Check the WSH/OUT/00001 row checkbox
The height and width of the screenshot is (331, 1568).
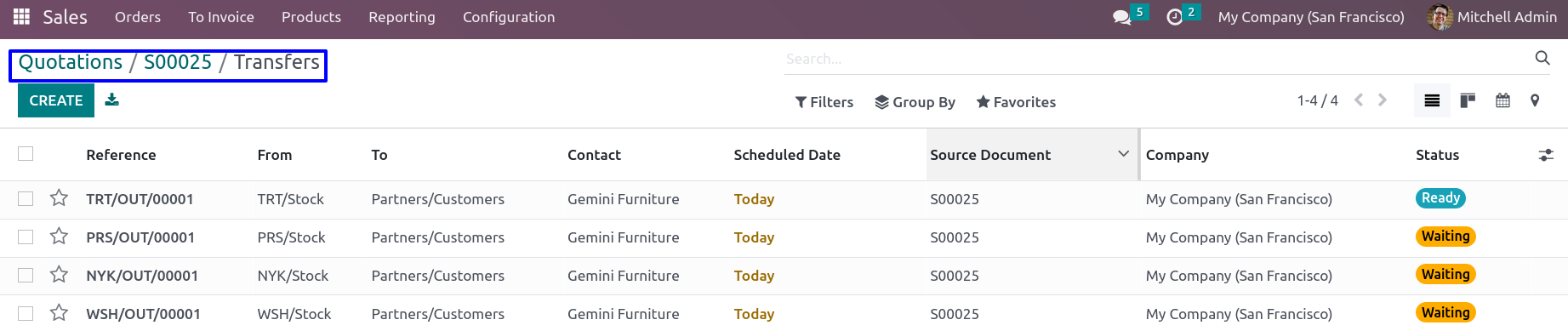click(x=26, y=313)
